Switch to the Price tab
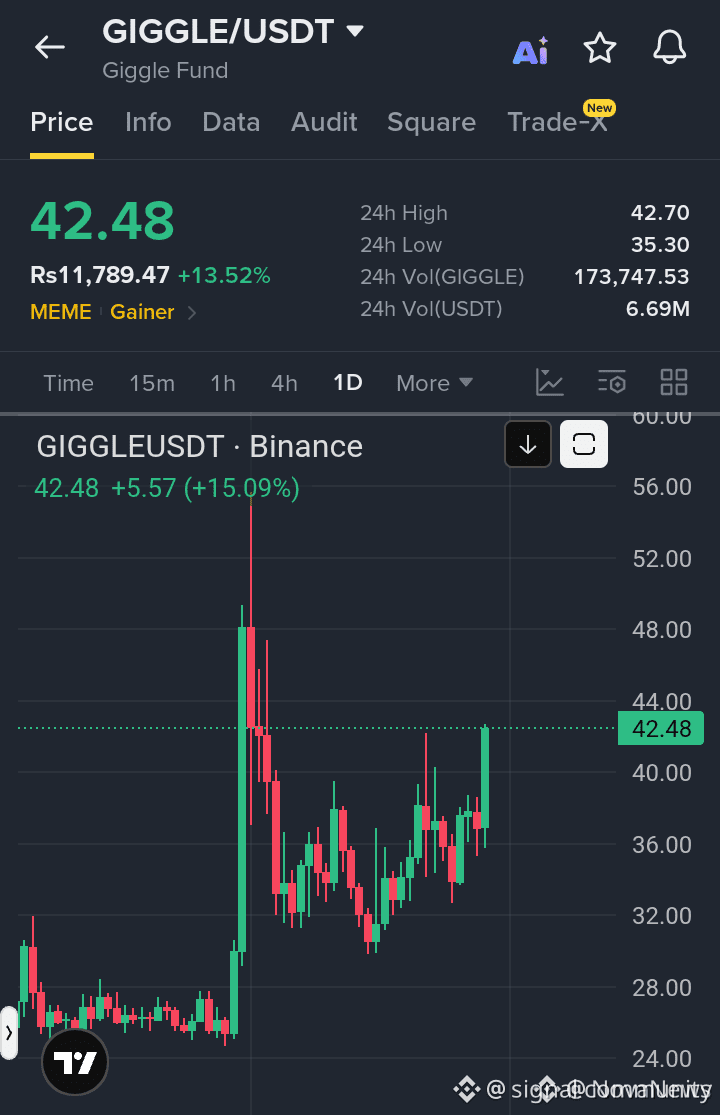The height and width of the screenshot is (1115, 720). (x=62, y=122)
